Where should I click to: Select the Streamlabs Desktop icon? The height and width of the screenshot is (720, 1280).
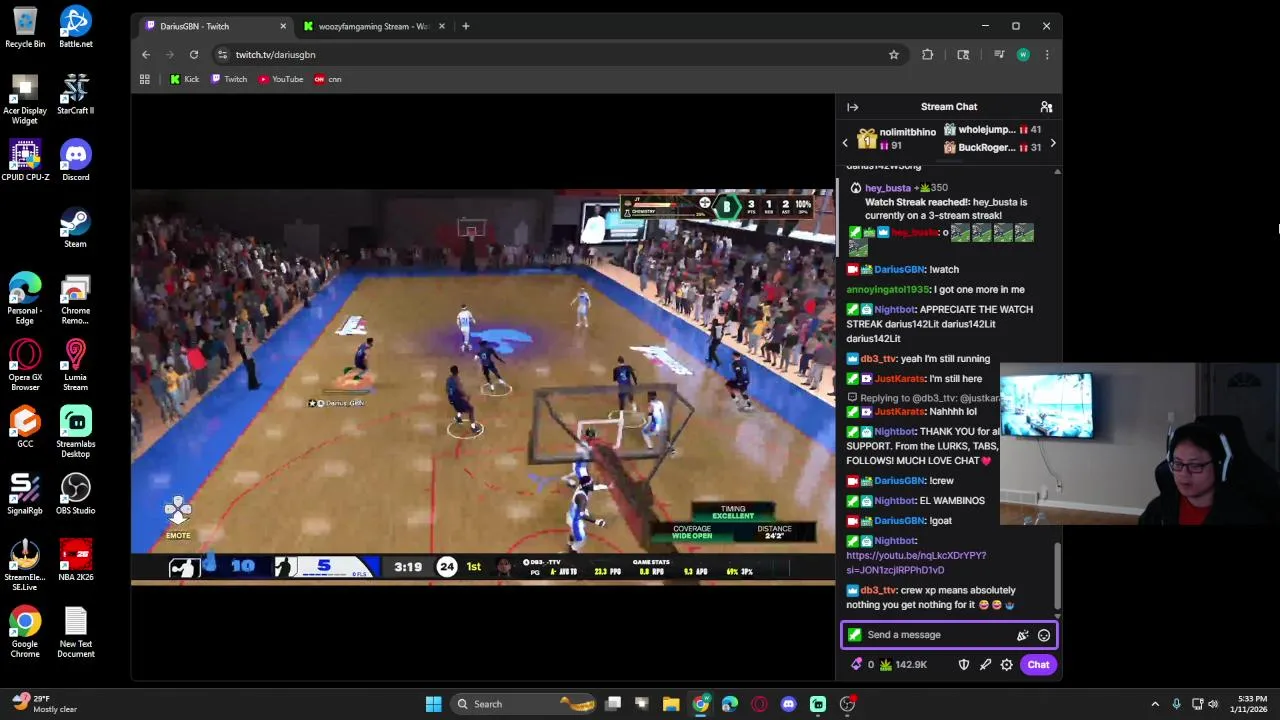(76, 431)
